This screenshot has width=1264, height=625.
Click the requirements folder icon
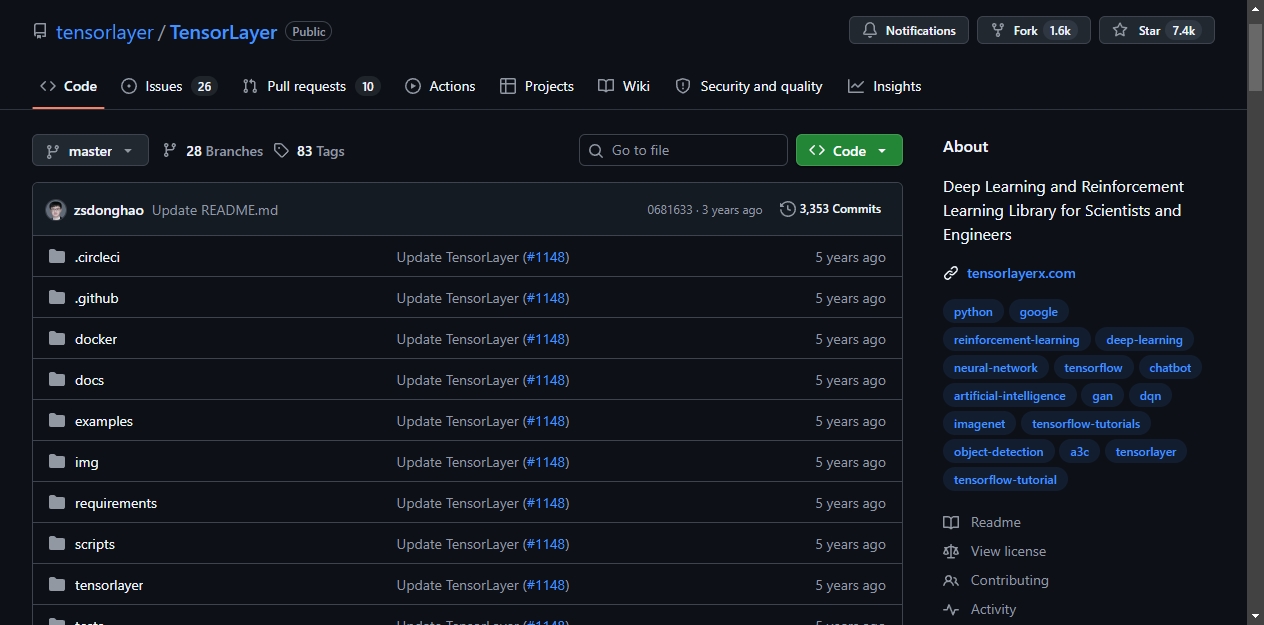pyautogui.click(x=57, y=503)
